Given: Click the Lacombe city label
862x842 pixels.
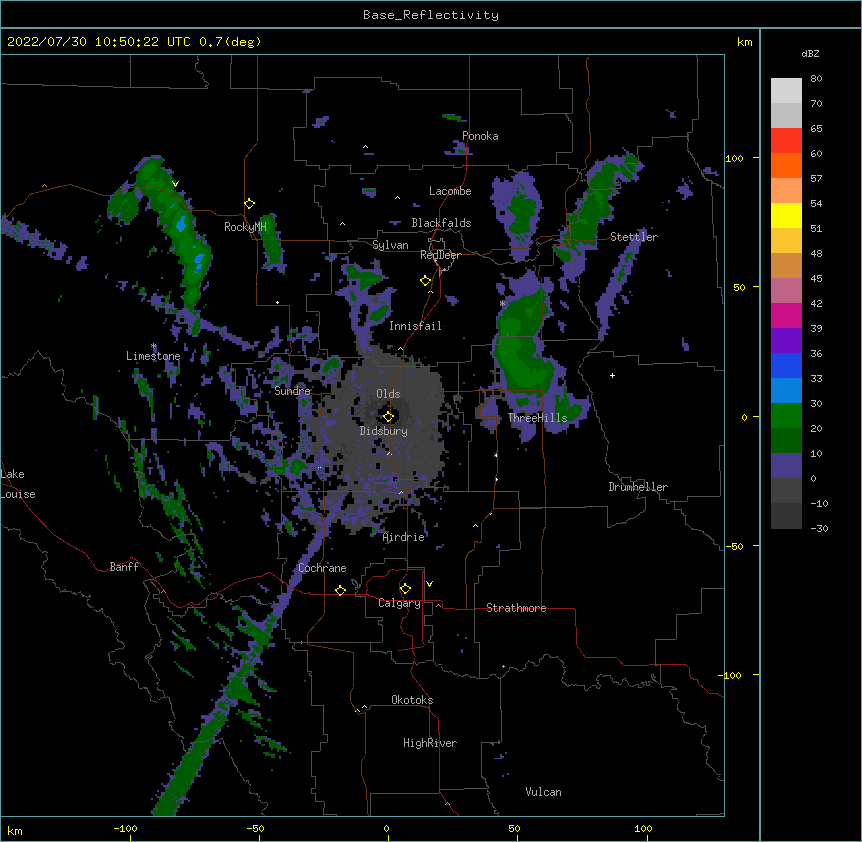Looking at the screenshot, I should 450,191.
